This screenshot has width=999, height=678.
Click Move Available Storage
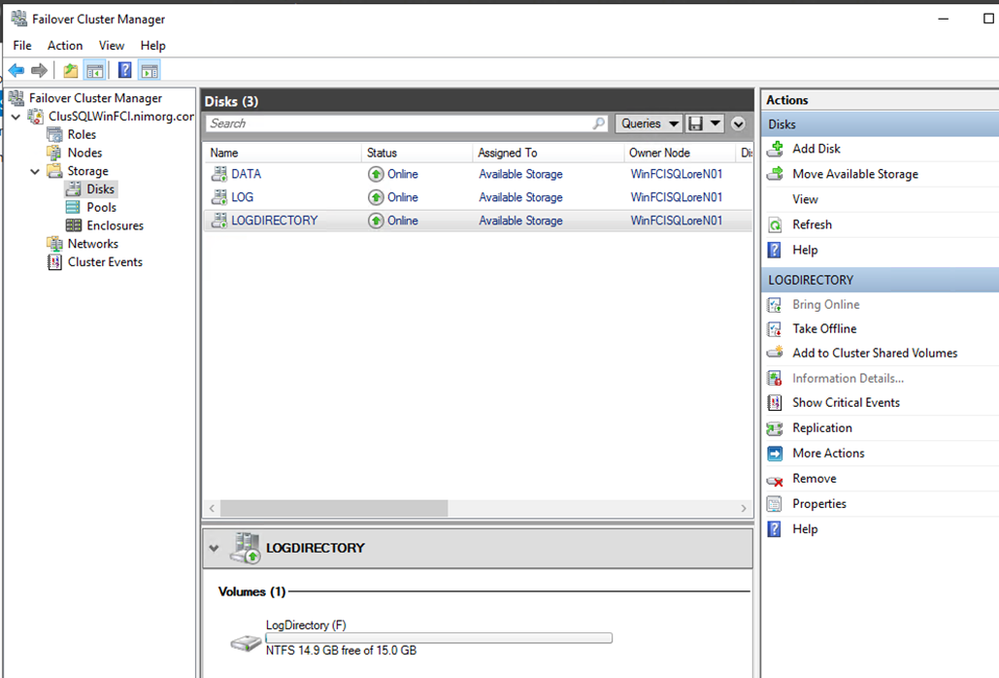point(854,174)
